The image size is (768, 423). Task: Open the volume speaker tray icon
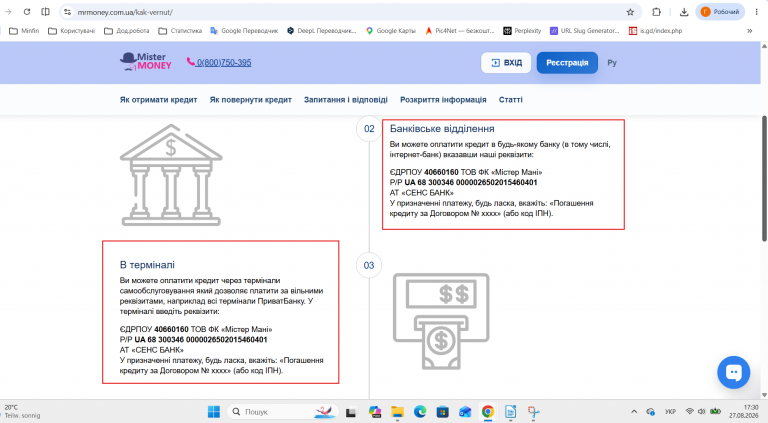click(x=701, y=411)
